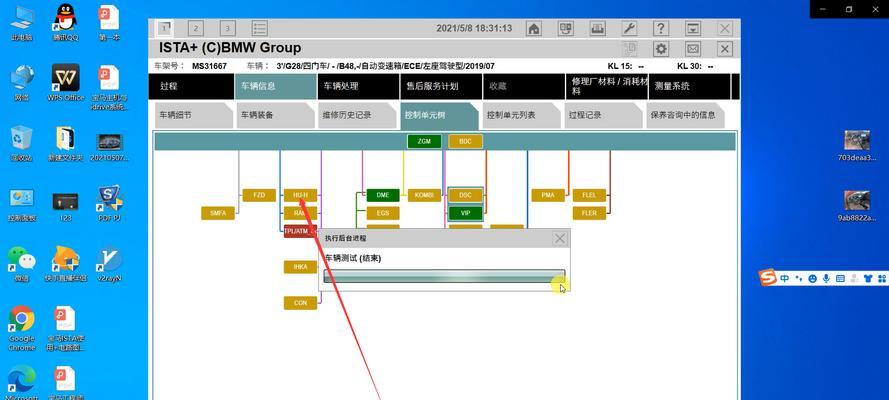Select the 控制单元列表 sub-tab

[521, 115]
